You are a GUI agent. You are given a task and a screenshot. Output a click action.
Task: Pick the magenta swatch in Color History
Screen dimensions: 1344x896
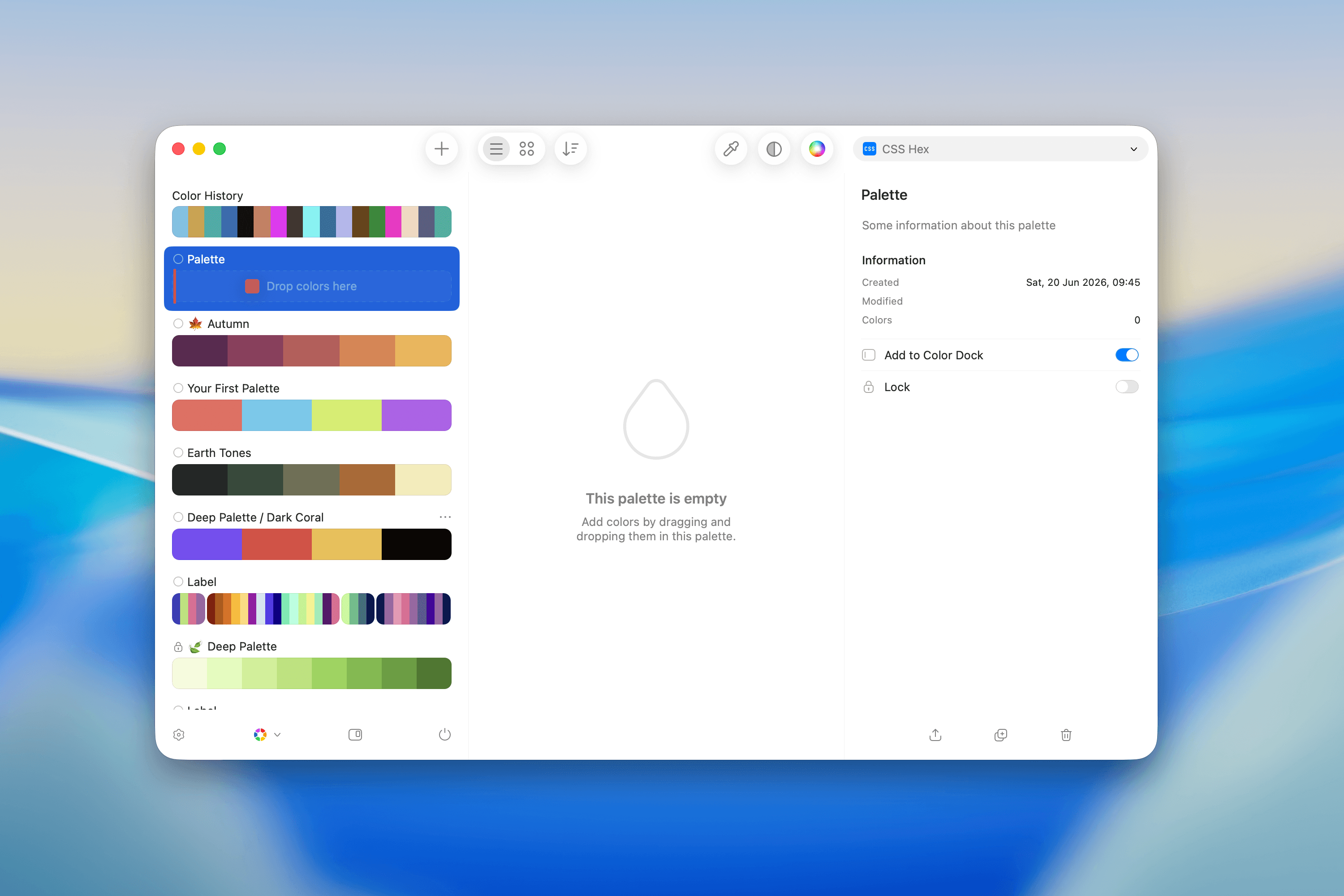tap(278, 222)
